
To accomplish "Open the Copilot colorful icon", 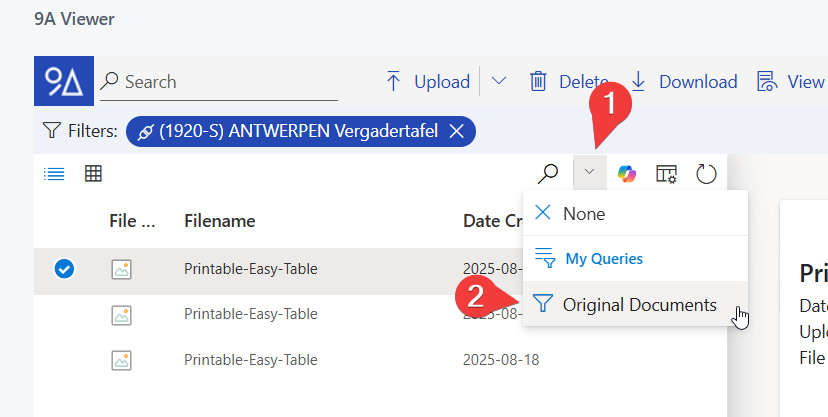I will click(x=627, y=174).
